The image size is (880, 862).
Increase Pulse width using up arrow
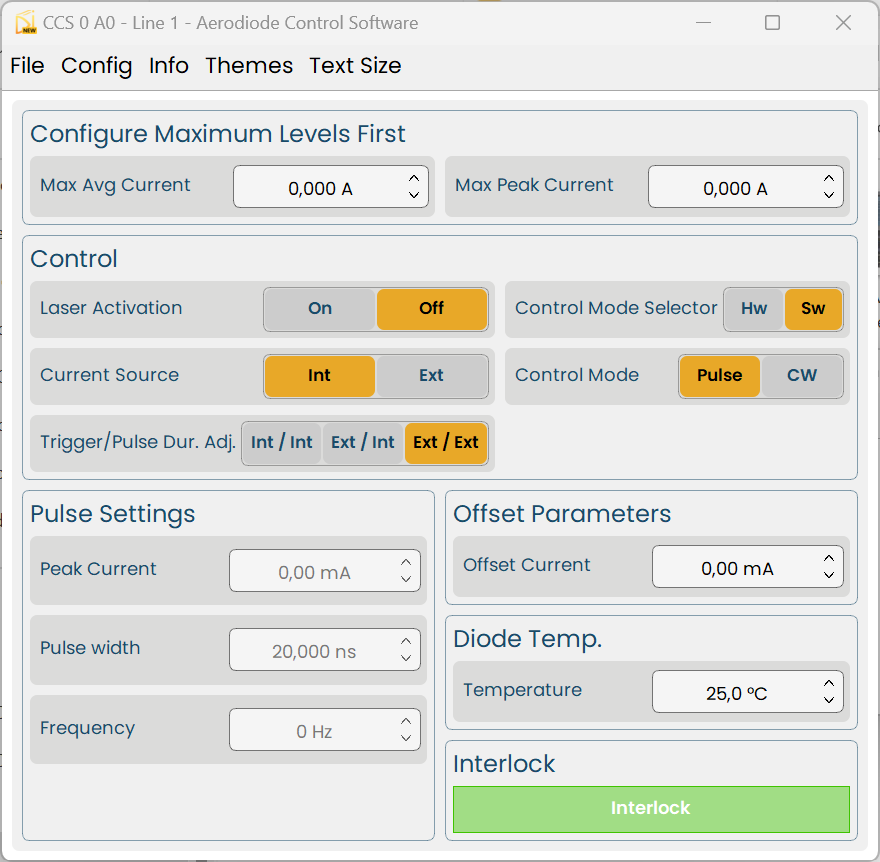pyautogui.click(x=406, y=641)
